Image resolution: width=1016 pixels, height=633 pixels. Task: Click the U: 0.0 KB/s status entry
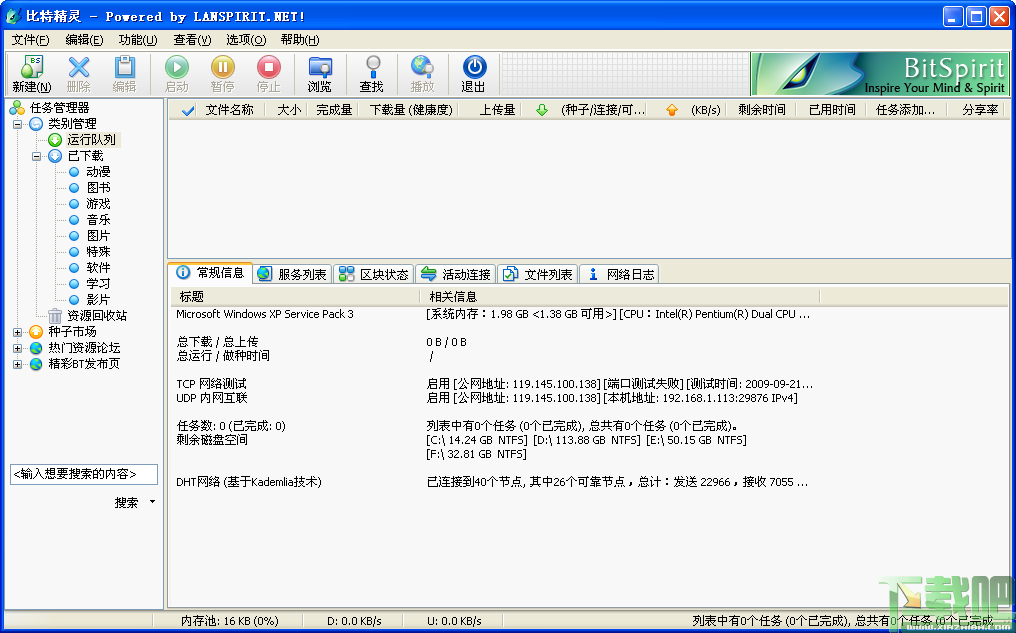click(x=454, y=621)
